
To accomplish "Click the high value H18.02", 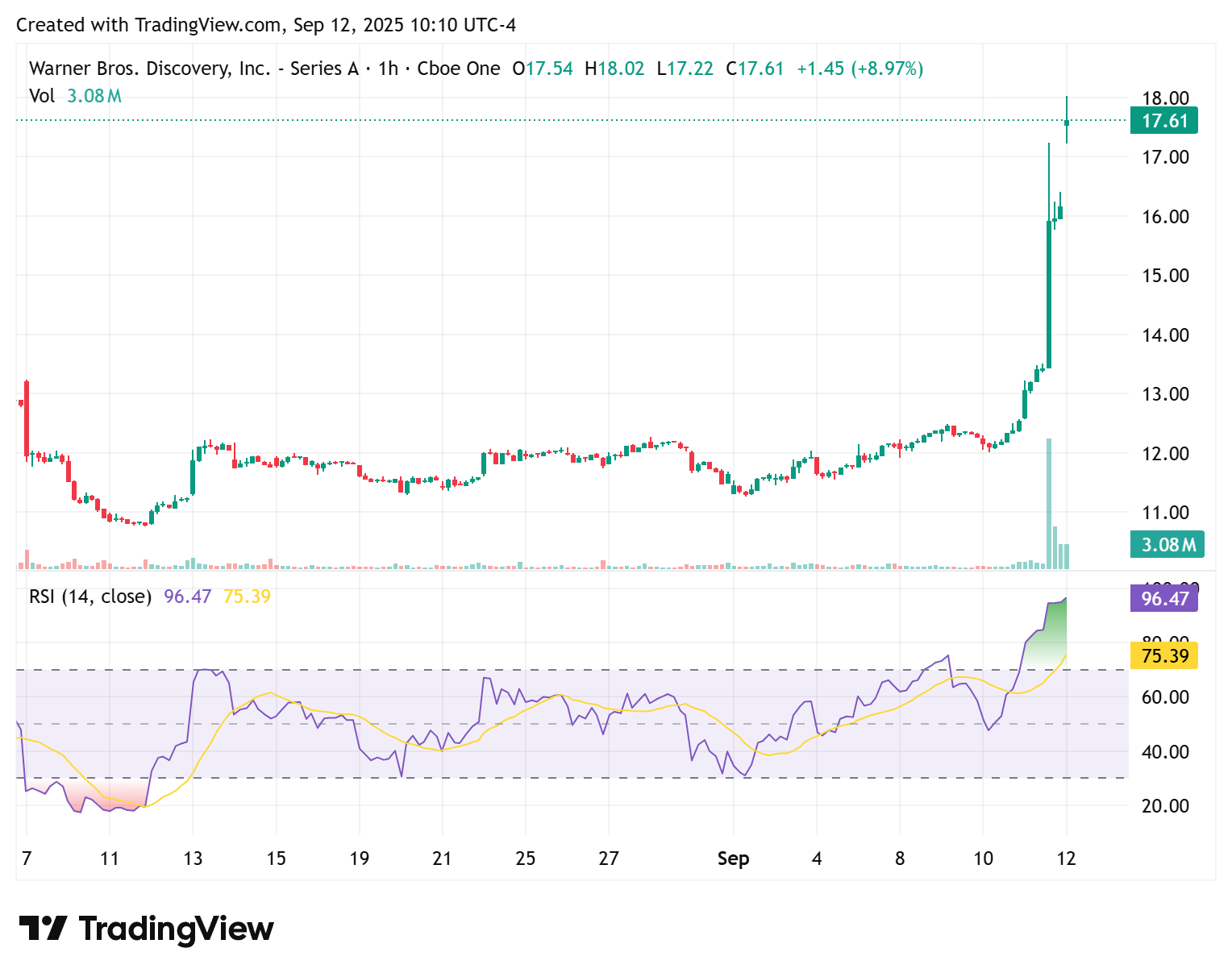I will coord(614,69).
